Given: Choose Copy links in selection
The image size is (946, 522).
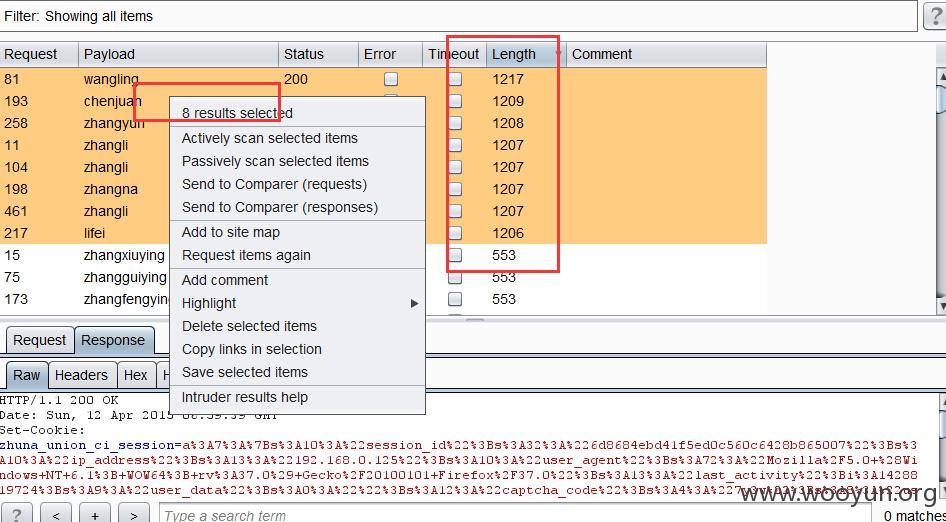Looking at the screenshot, I should click(x=297, y=349).
